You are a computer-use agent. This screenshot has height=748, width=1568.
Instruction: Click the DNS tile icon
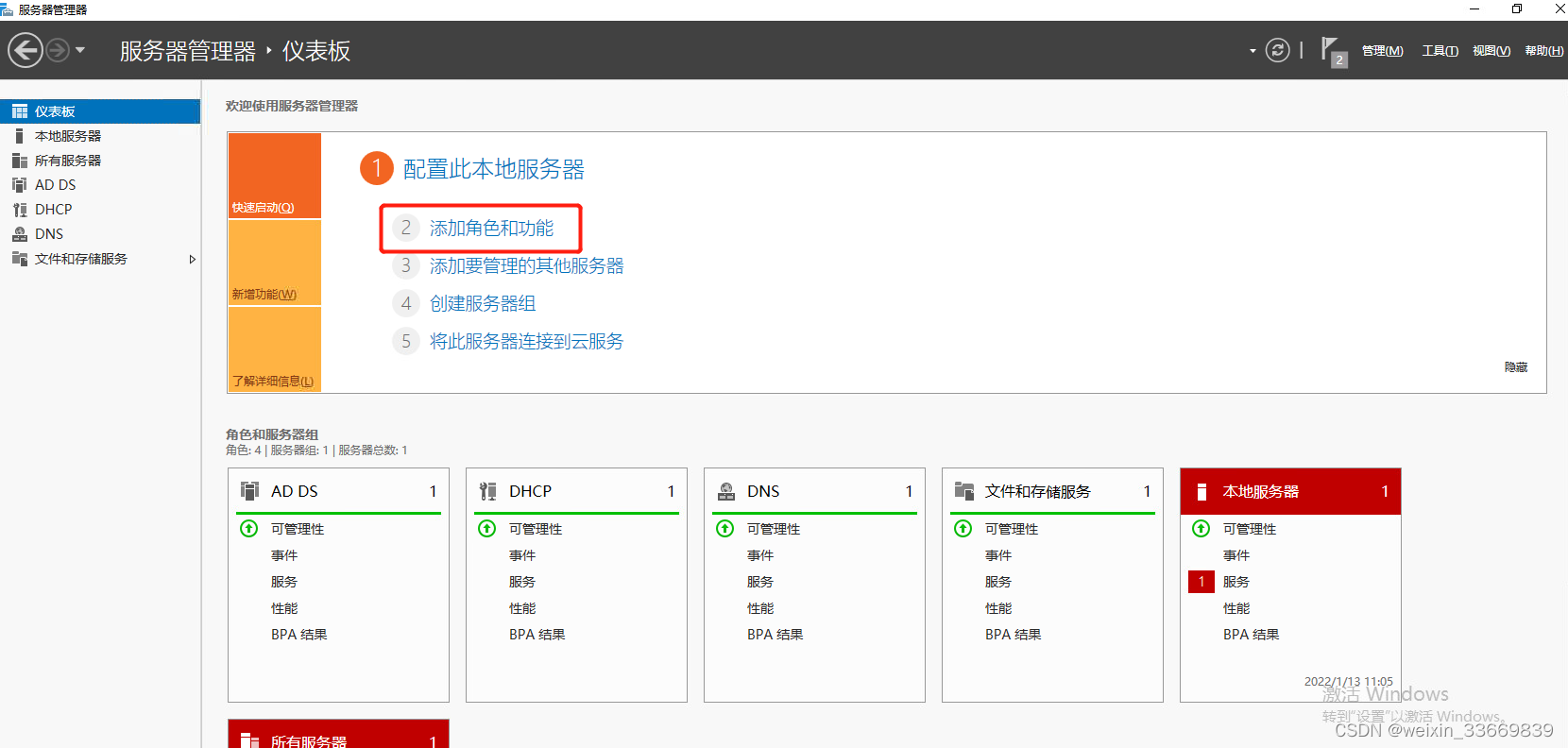726,491
